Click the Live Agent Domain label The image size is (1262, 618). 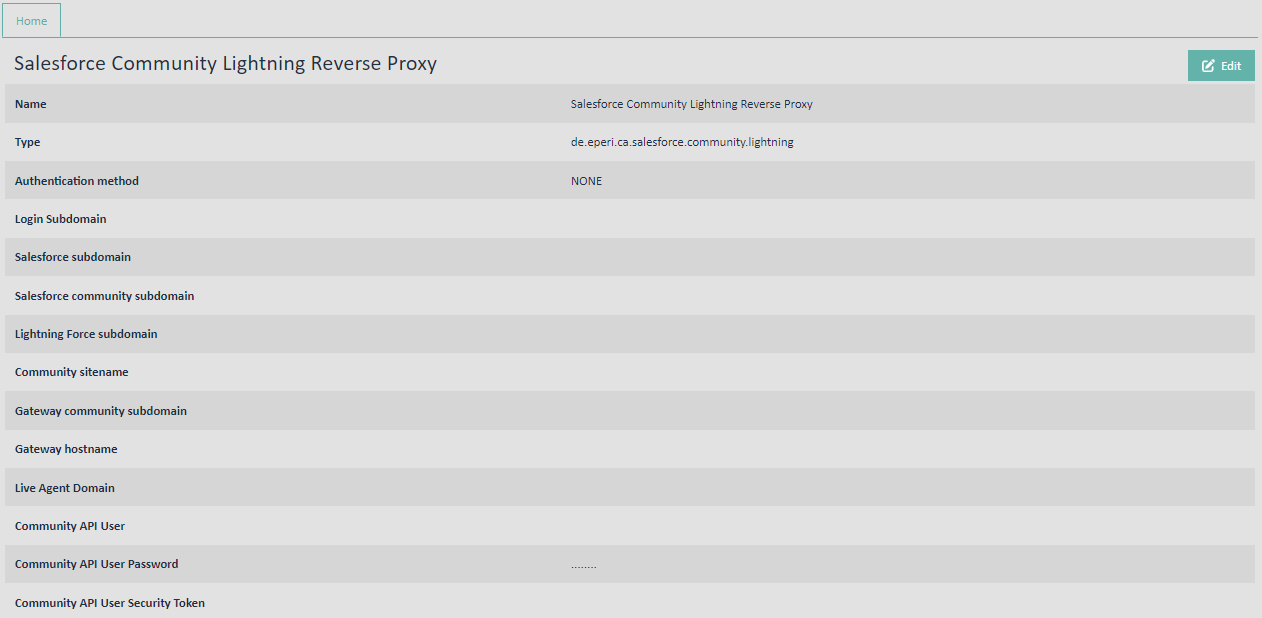point(65,488)
